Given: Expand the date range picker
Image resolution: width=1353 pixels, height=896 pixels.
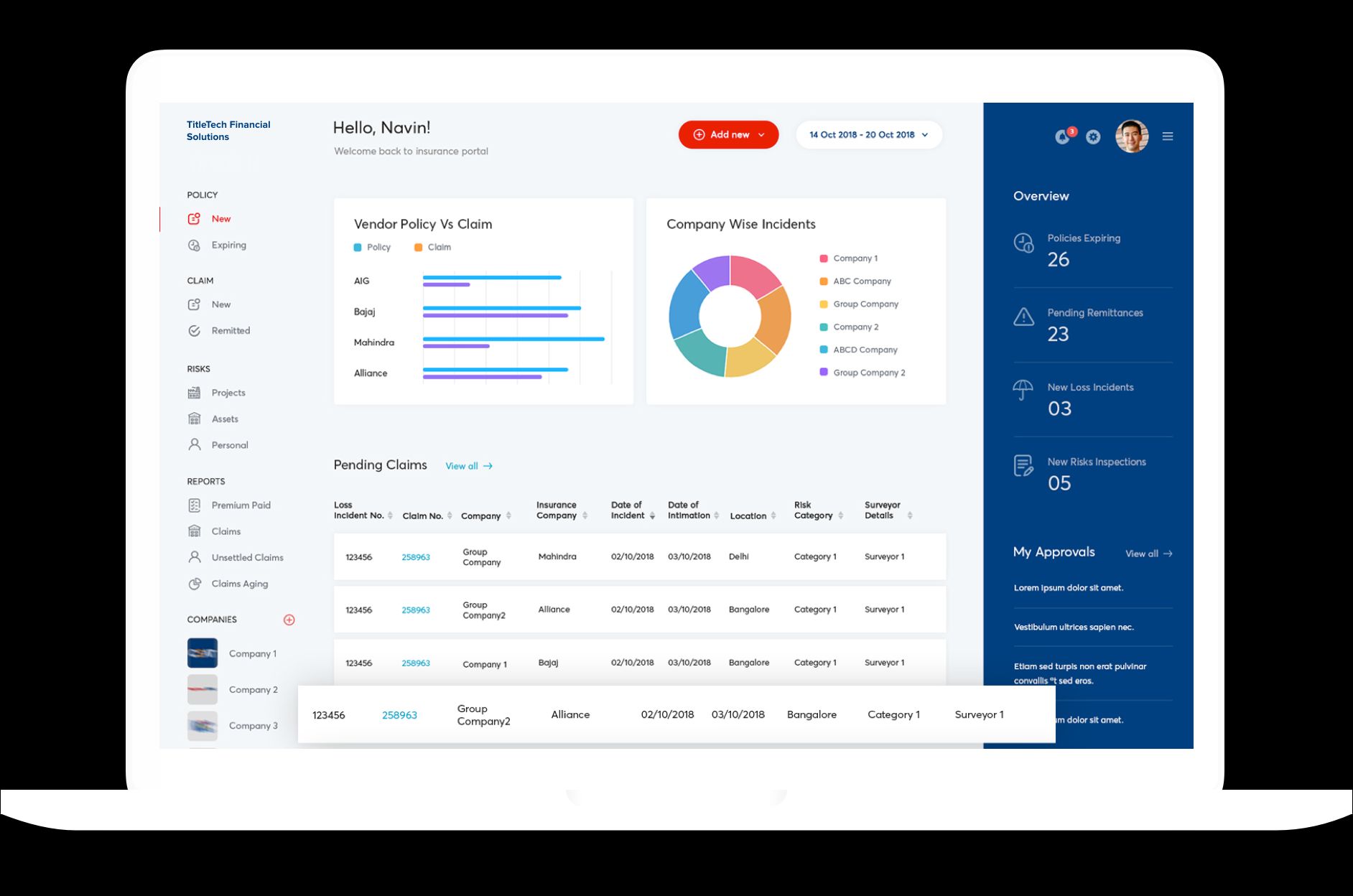Looking at the screenshot, I should (x=868, y=135).
